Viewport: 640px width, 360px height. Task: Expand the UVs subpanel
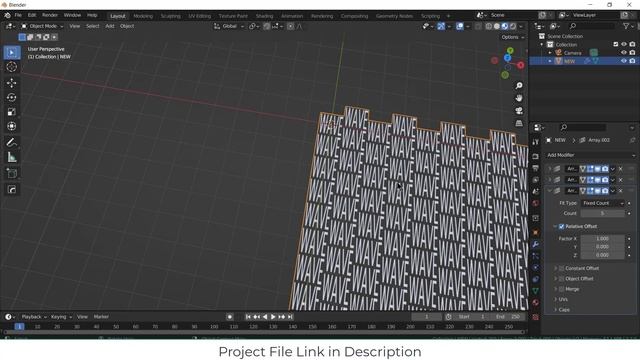pos(563,300)
